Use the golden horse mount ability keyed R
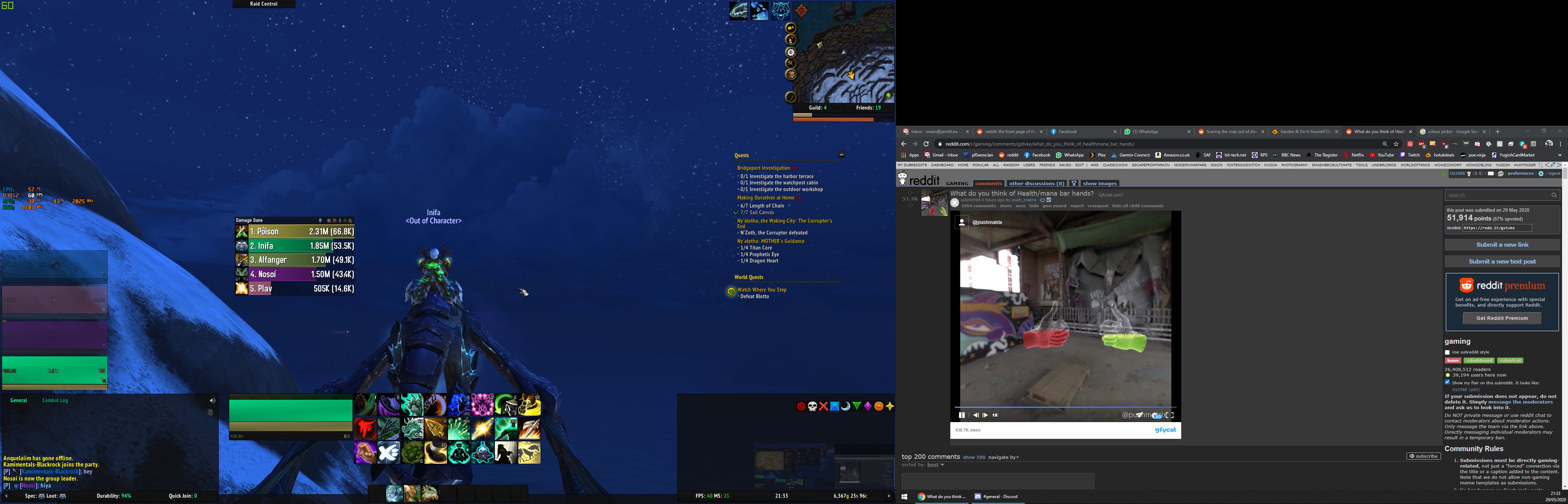Viewport: 1568px width, 504px height. click(x=530, y=452)
